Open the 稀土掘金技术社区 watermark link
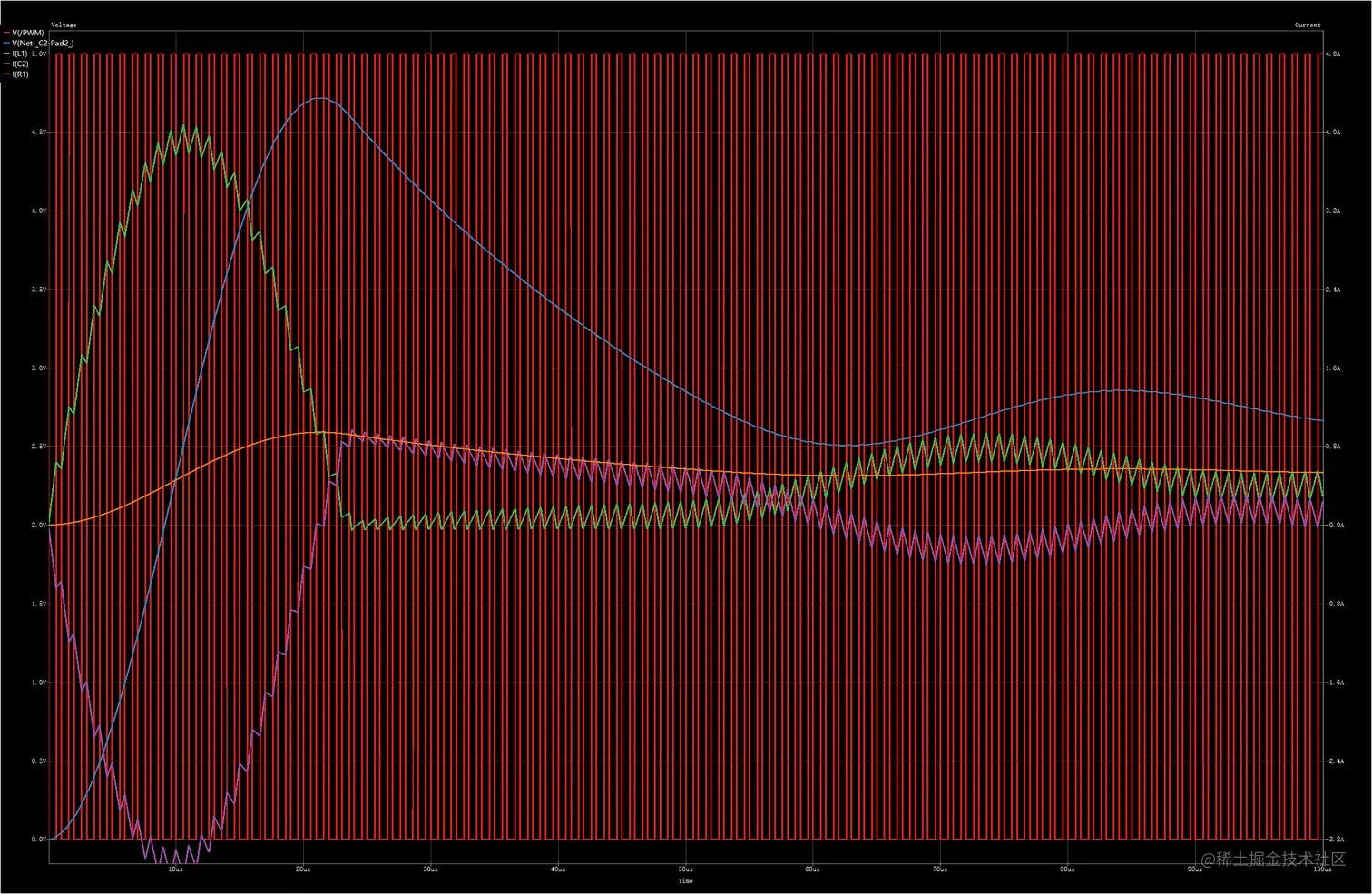The height and width of the screenshot is (894, 1372). click(1274, 857)
